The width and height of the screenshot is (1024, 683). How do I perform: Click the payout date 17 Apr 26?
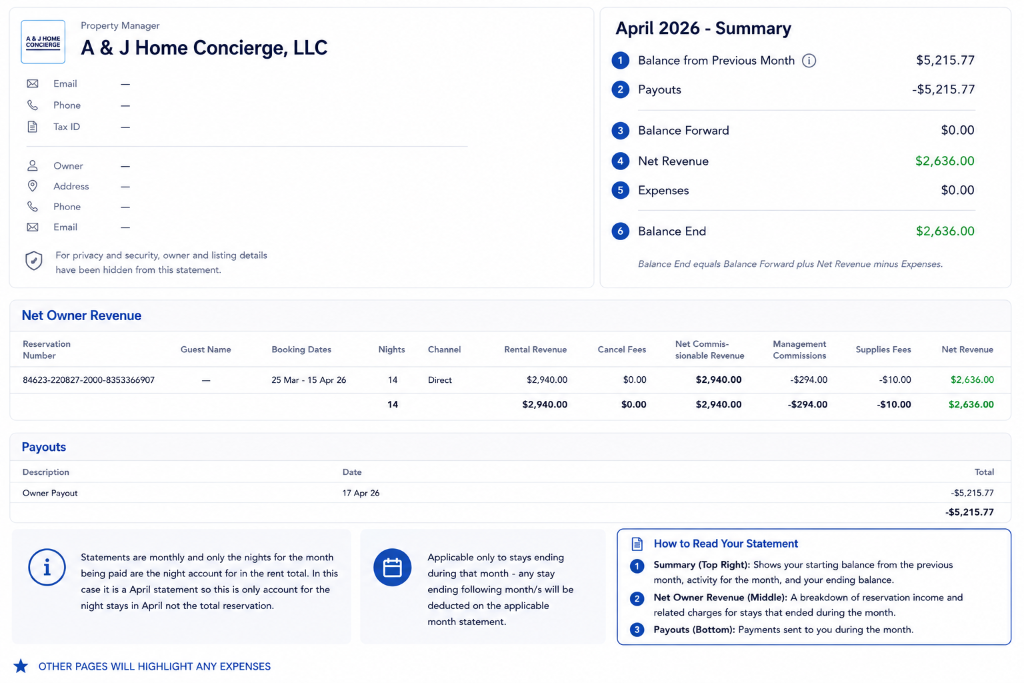(360, 493)
